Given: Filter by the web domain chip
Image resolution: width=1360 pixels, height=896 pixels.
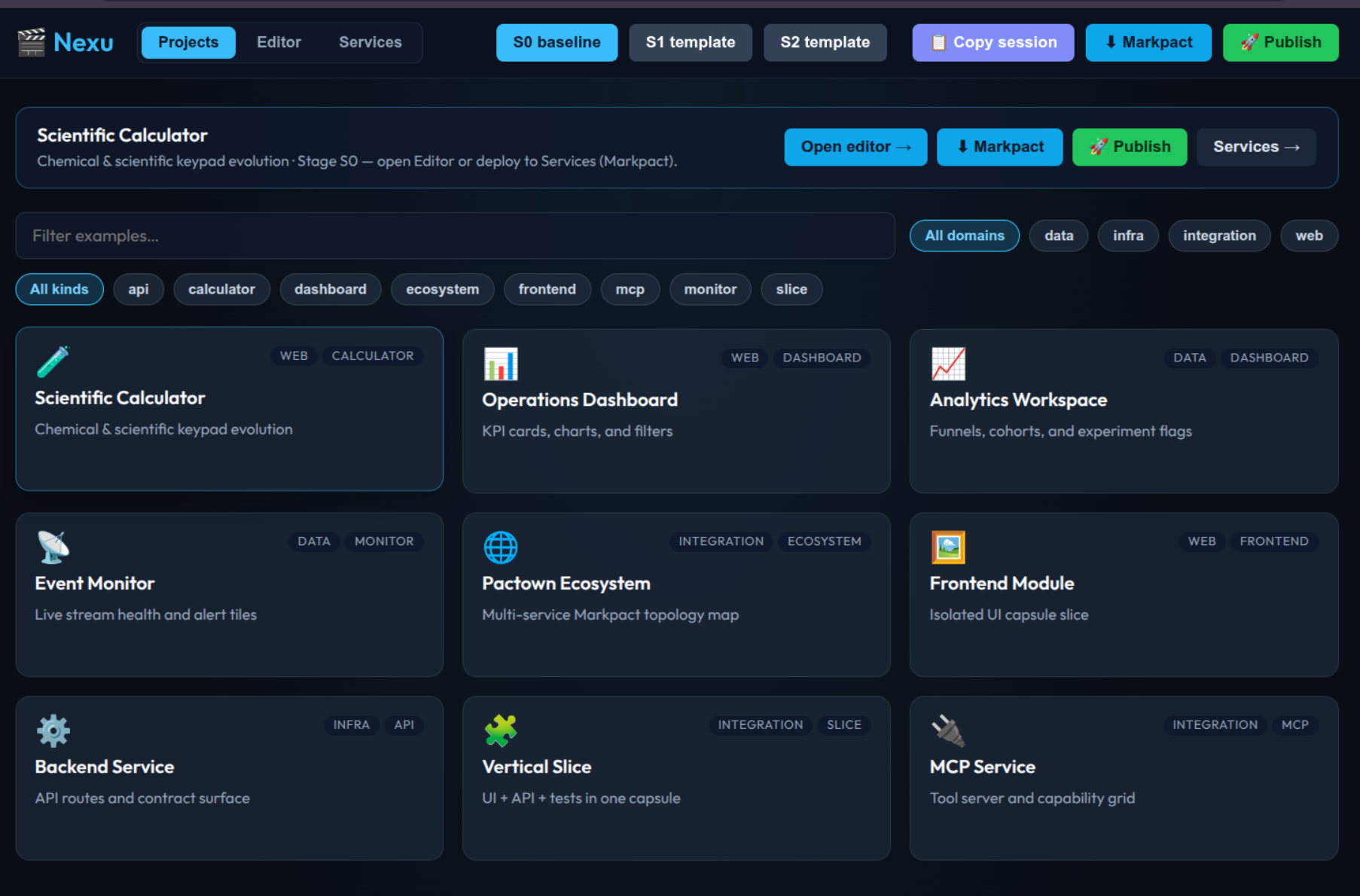Looking at the screenshot, I should (1309, 236).
